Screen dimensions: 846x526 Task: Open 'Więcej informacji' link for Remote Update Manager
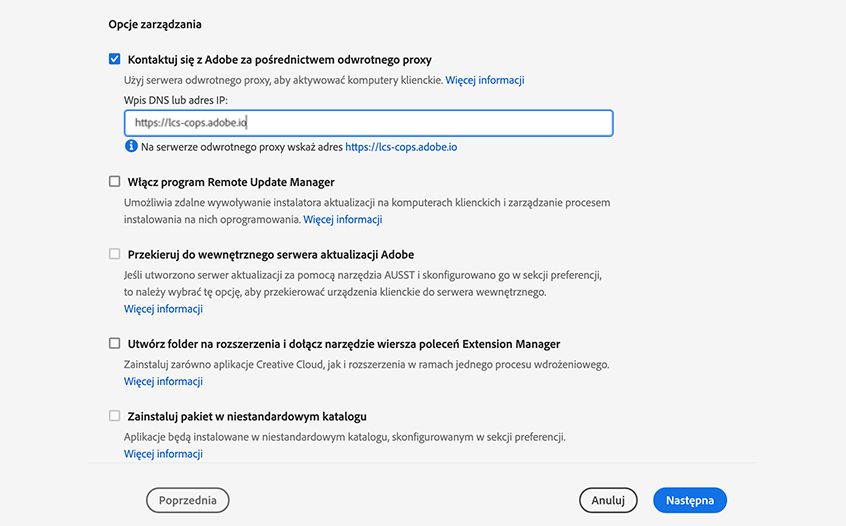point(343,219)
